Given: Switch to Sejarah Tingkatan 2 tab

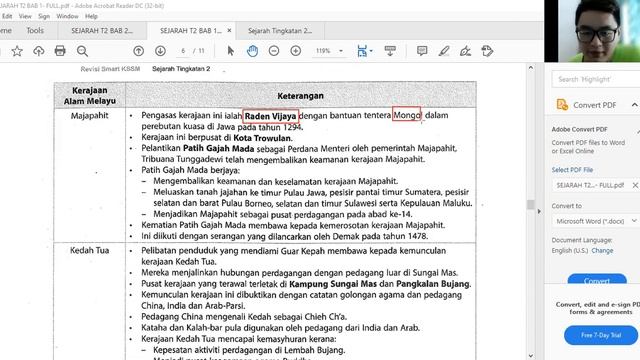Looking at the screenshot, I should [x=280, y=31].
